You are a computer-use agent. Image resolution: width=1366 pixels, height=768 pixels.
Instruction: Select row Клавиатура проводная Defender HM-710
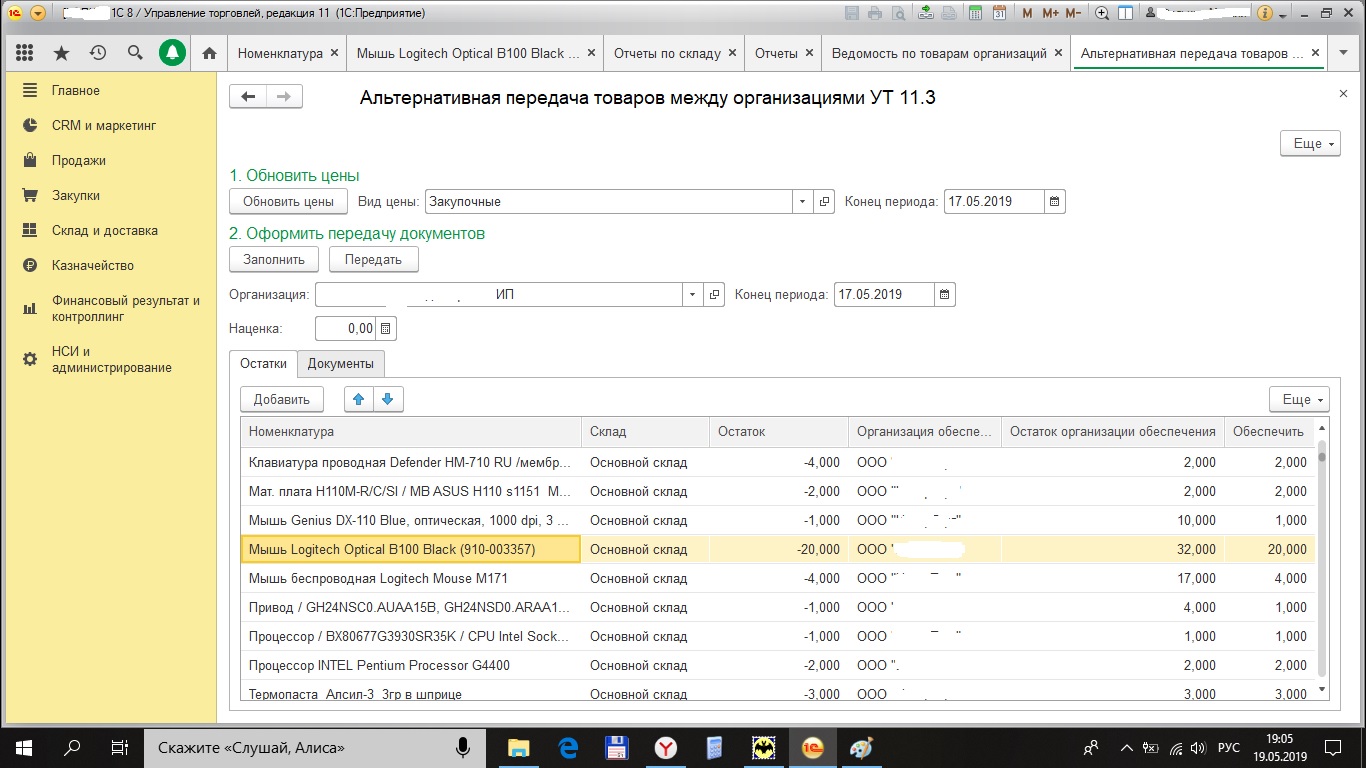(x=778, y=462)
